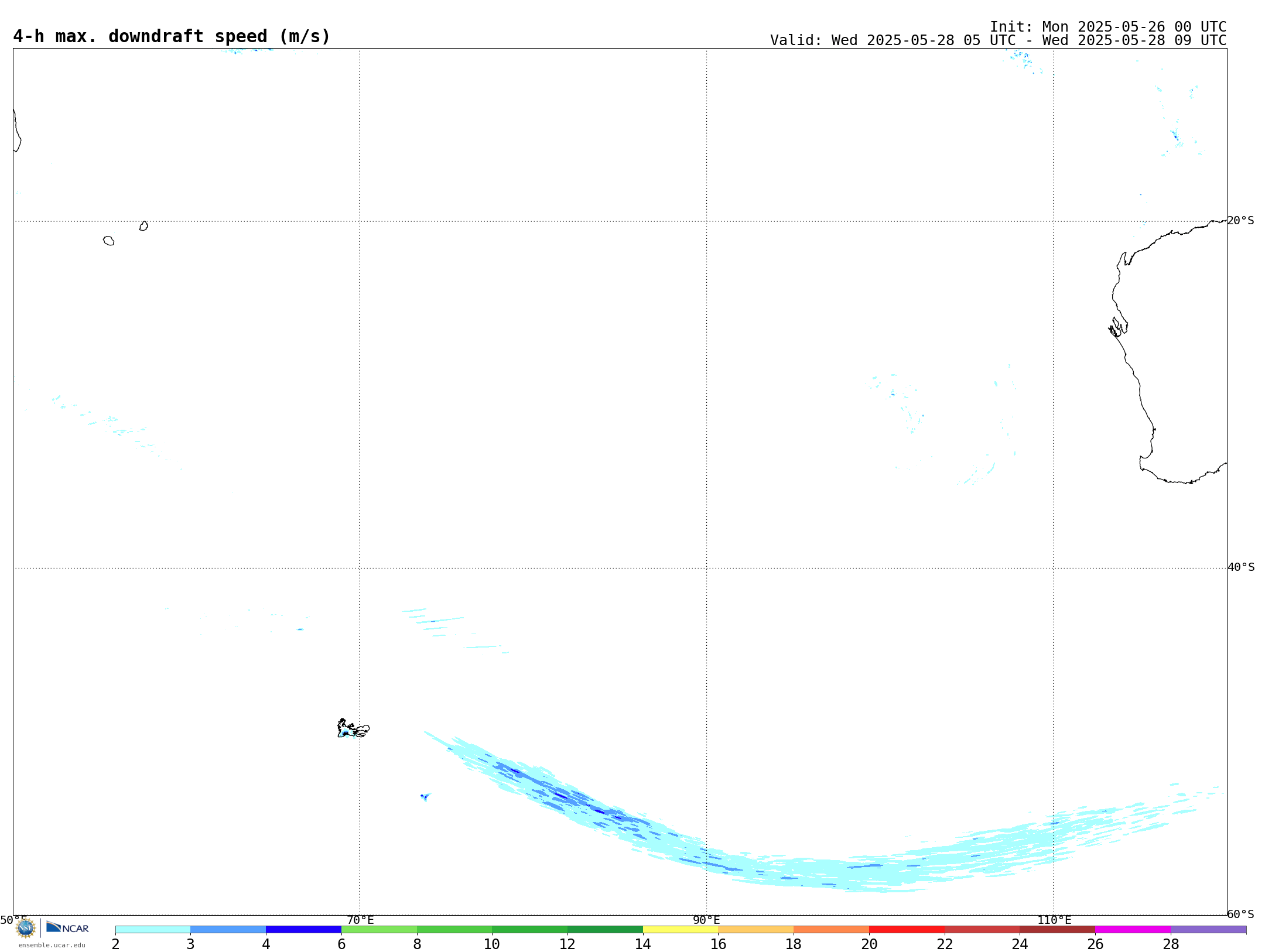The image size is (1265, 952).
Task: Click the 60°S latitude label
Action: click(x=1240, y=914)
